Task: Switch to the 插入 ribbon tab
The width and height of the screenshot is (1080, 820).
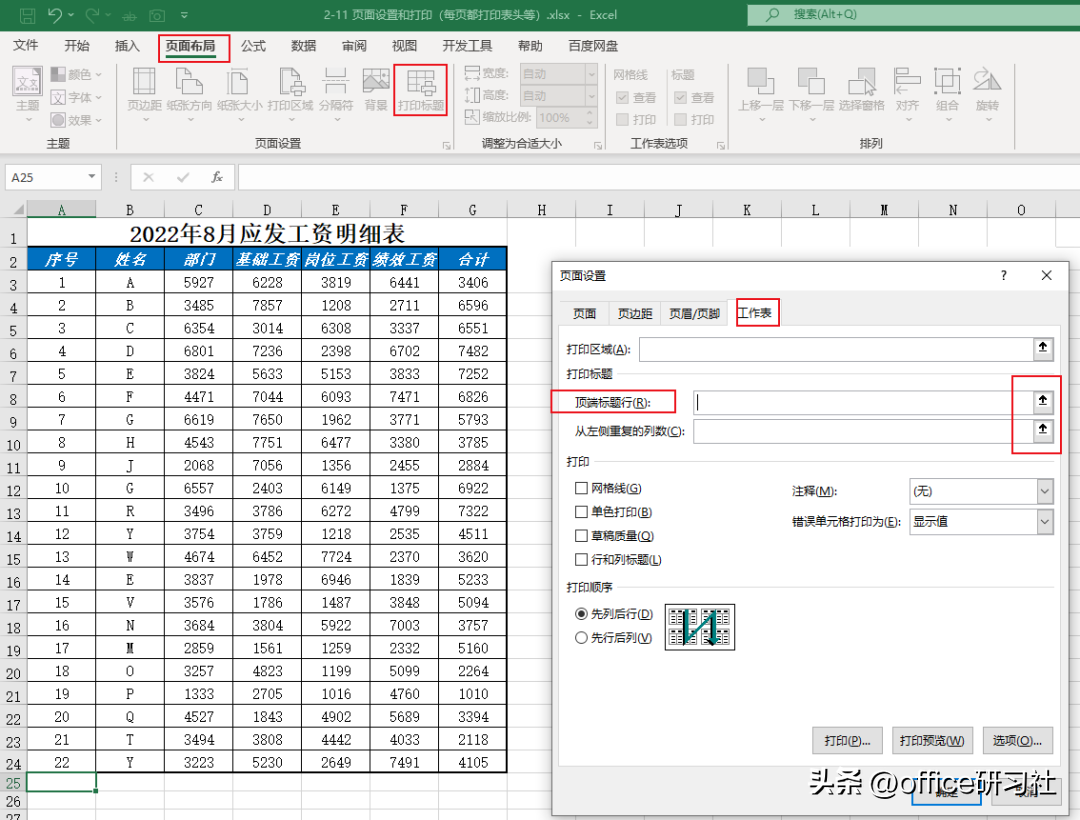Action: point(127,45)
